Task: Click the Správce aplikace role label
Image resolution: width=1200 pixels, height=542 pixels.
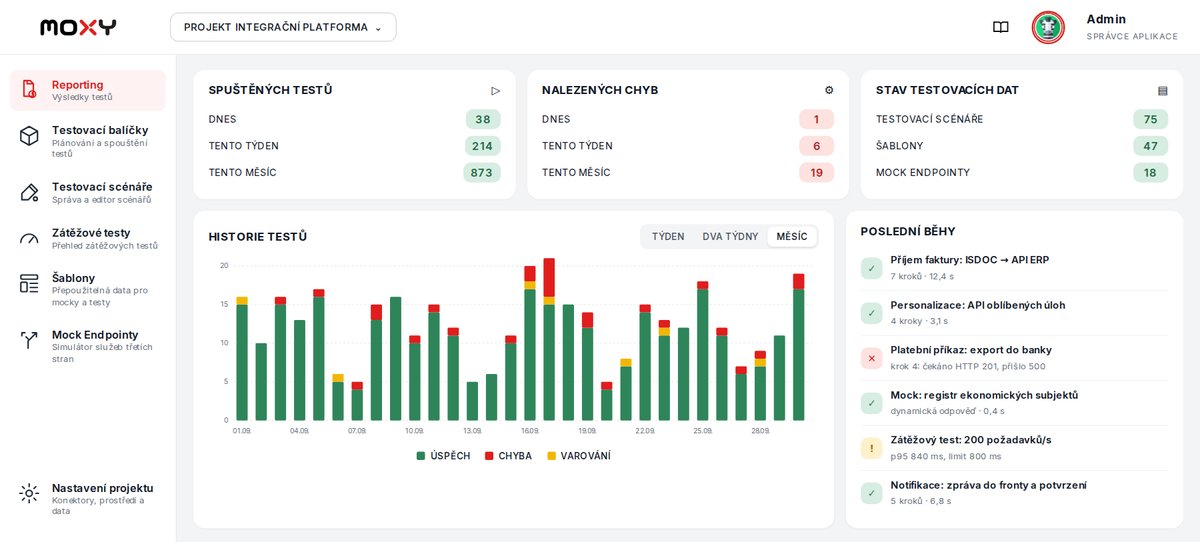Action: point(1132,36)
